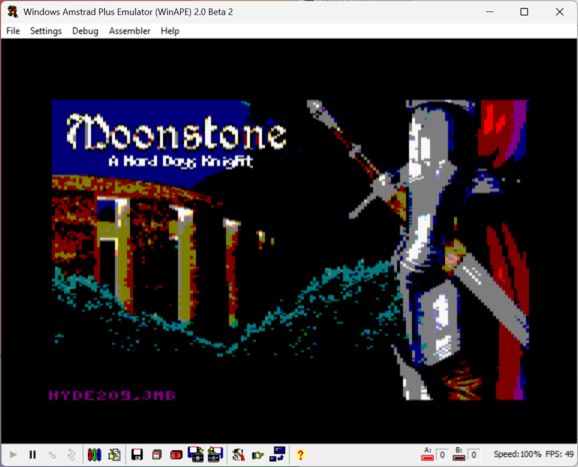Click the pointing hand icon
This screenshot has height=467, width=578.
click(x=258, y=455)
